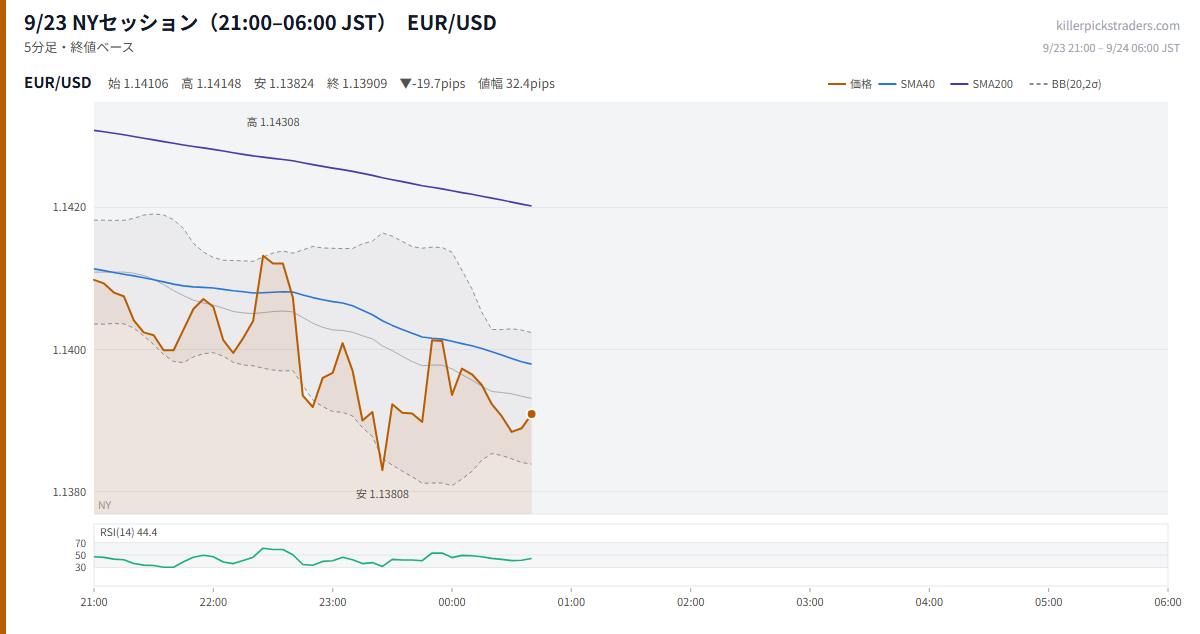Click the orange latest price dot
The height and width of the screenshot is (634, 1200).
click(x=531, y=414)
